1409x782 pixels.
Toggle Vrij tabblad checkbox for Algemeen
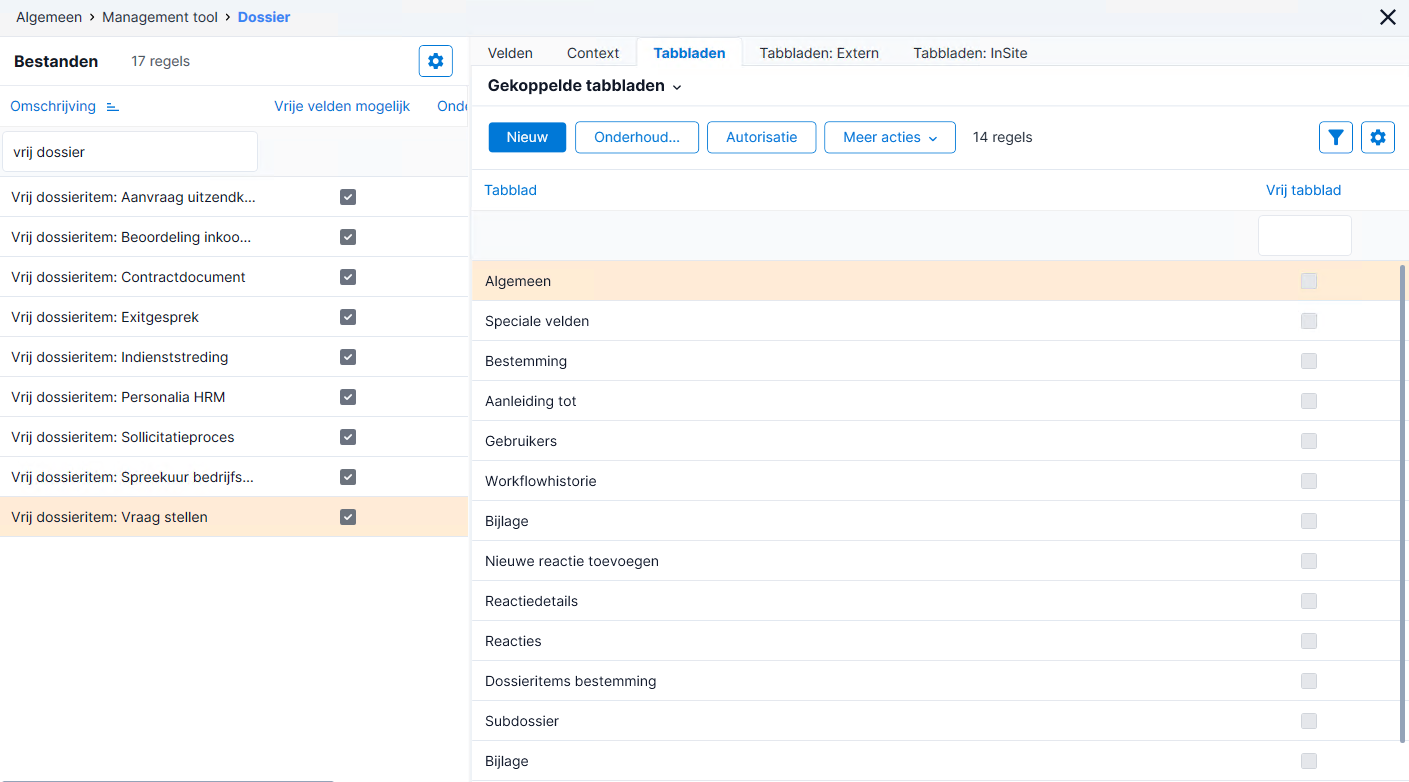click(x=1309, y=281)
